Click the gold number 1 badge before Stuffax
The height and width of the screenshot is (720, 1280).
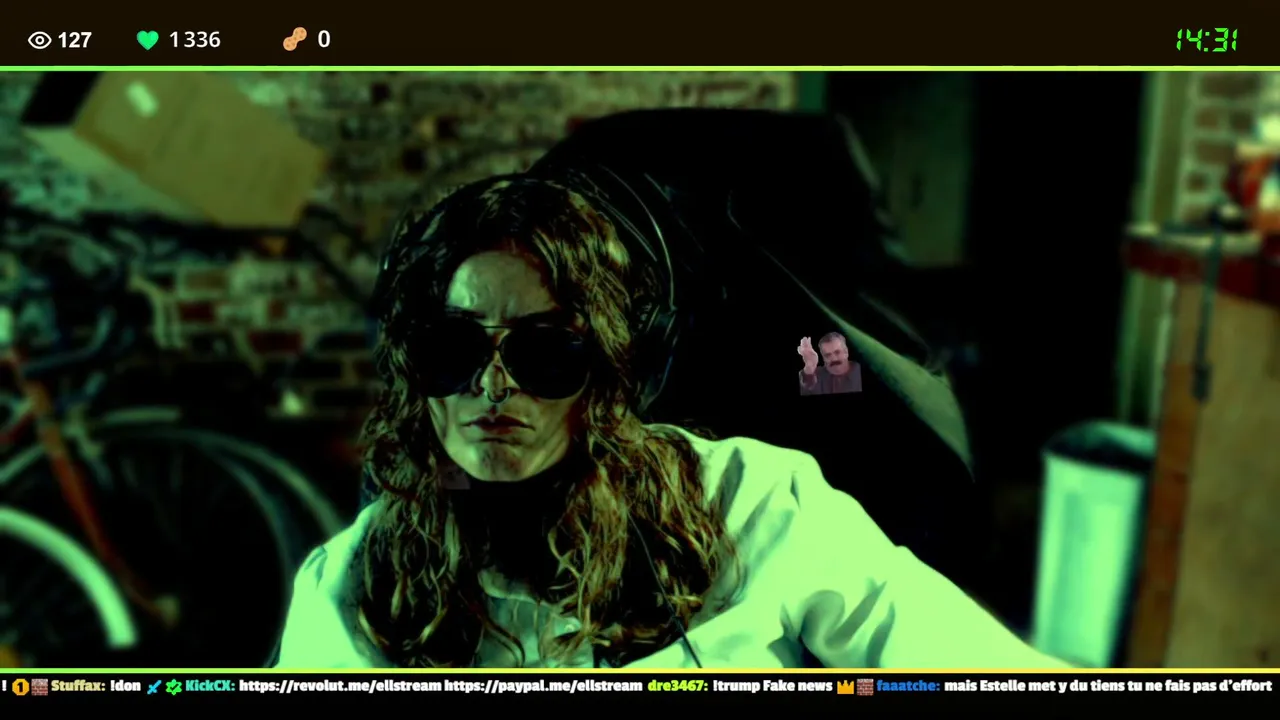[20, 687]
